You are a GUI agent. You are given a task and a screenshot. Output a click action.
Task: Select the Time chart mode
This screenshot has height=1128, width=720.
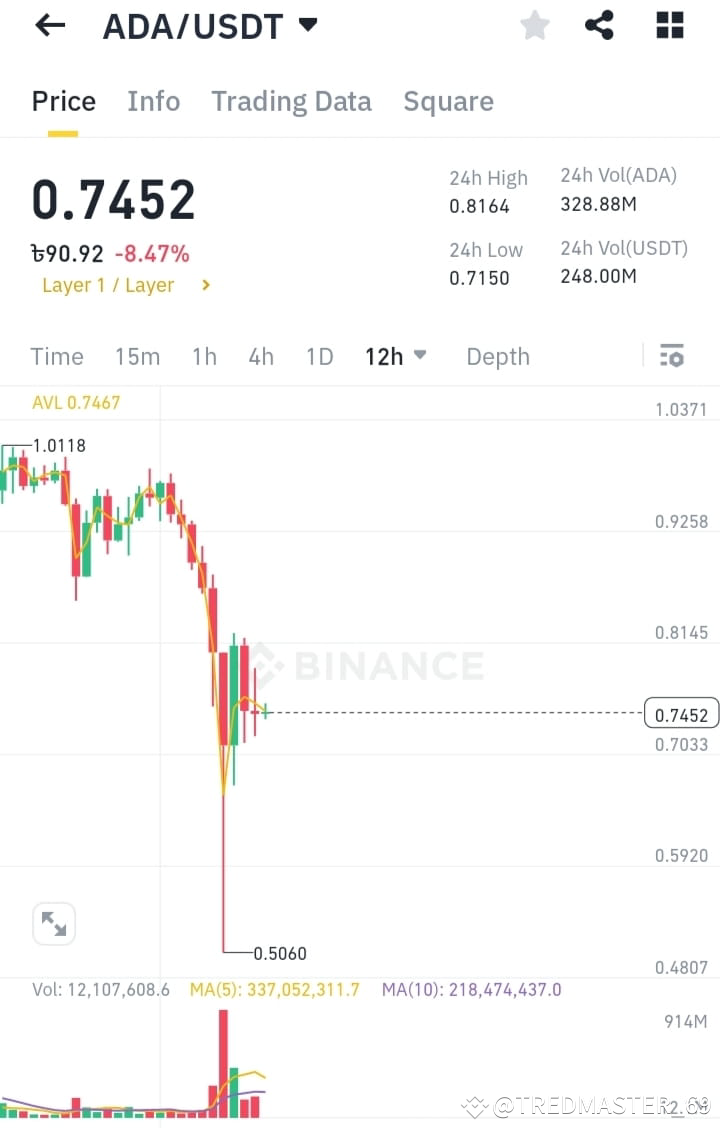[x=57, y=356]
